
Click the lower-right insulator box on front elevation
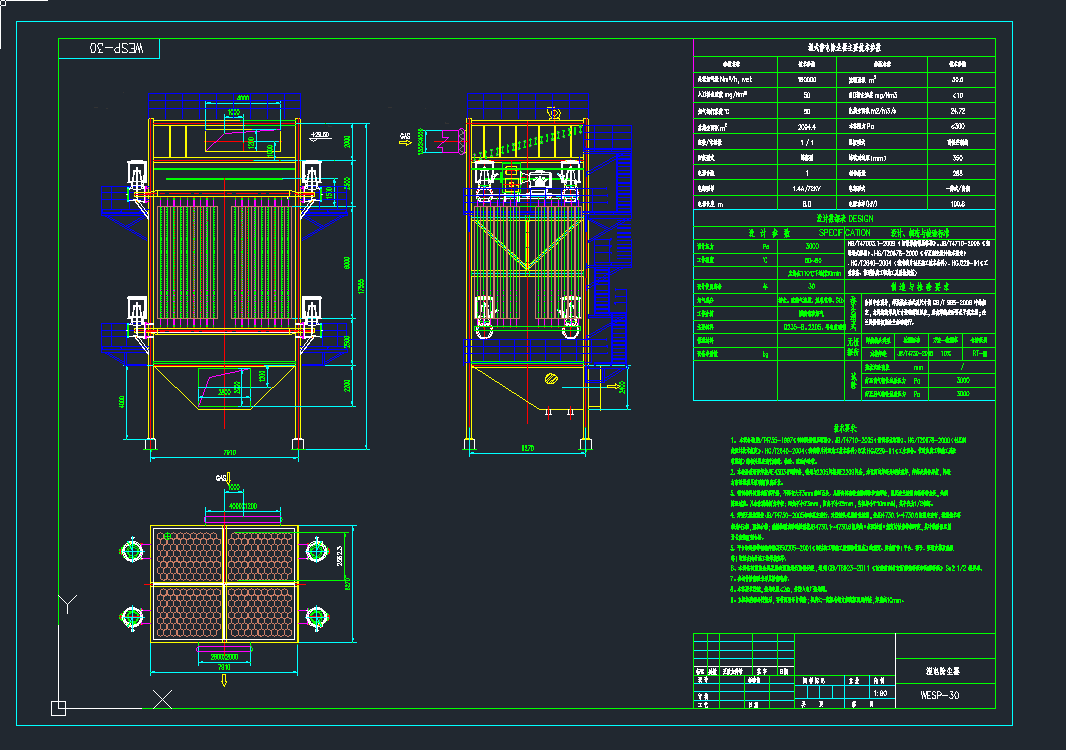click(x=311, y=312)
